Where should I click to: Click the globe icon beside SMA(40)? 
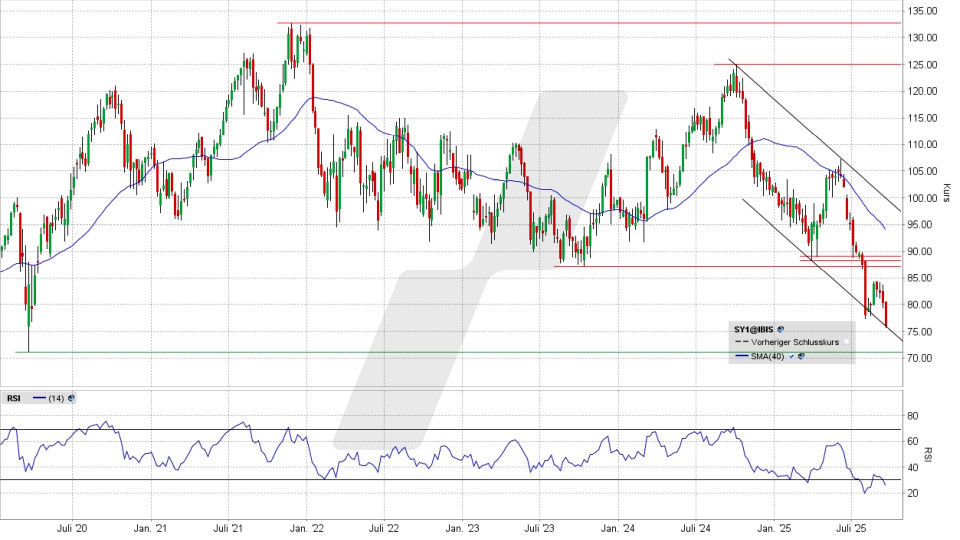800,356
